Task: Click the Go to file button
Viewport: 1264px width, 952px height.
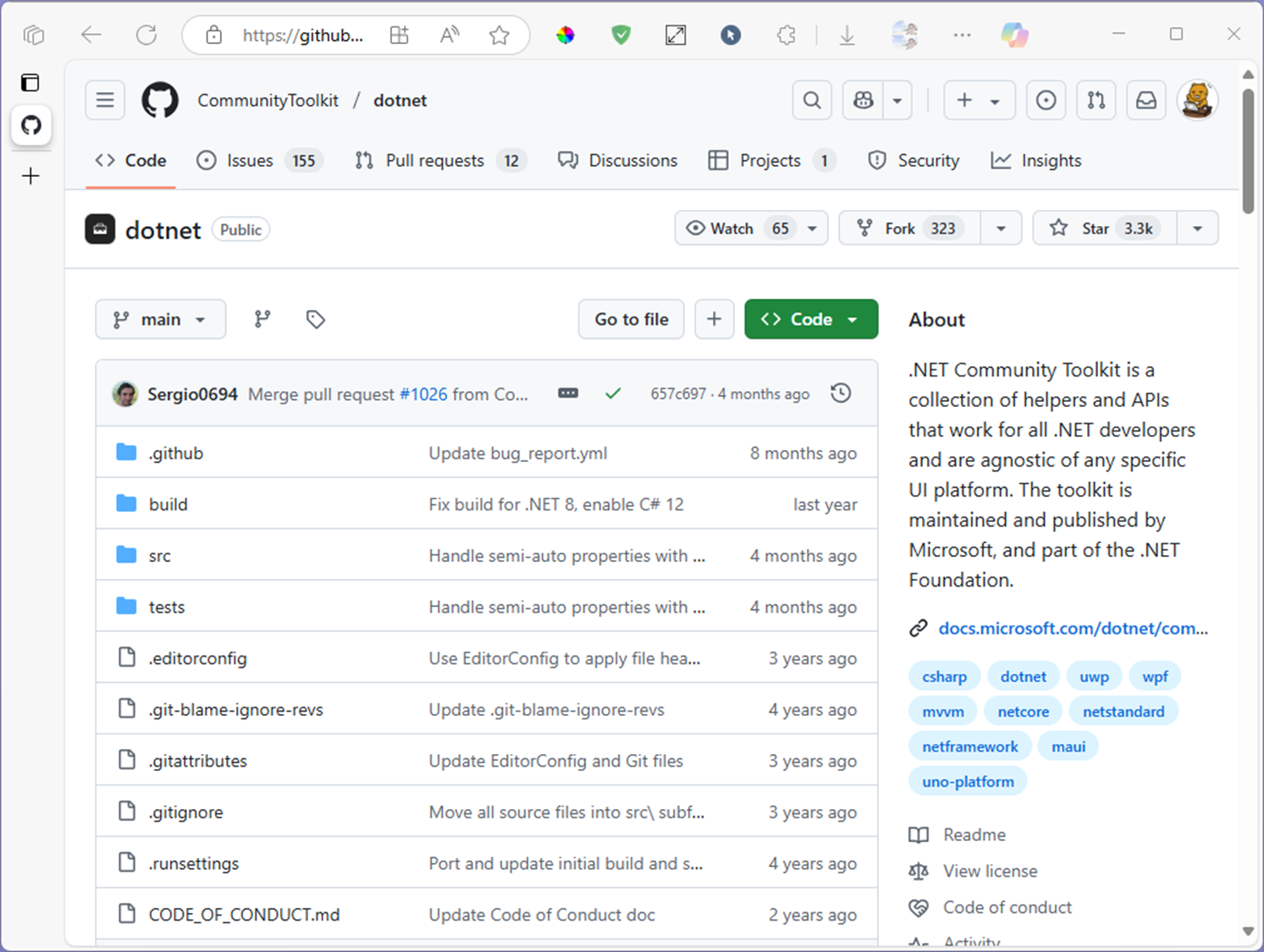Action: pos(632,319)
